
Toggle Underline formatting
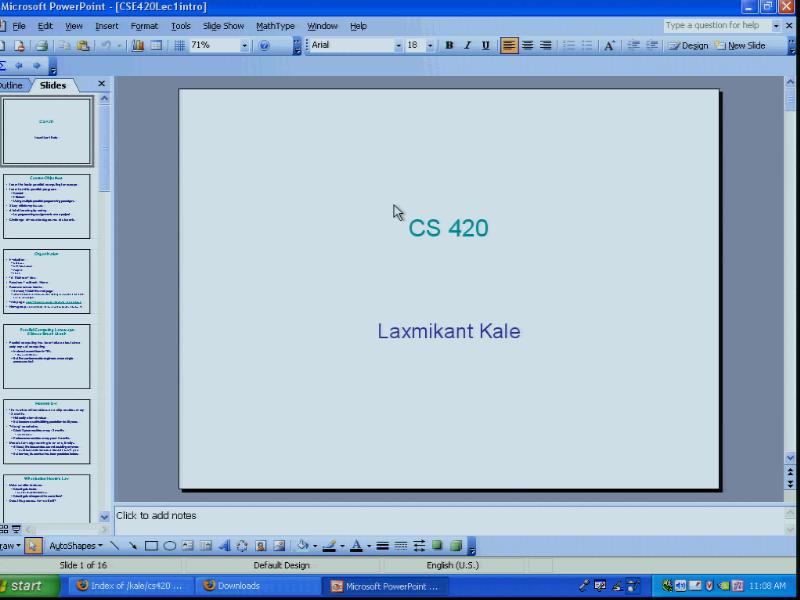pyautogui.click(x=486, y=46)
